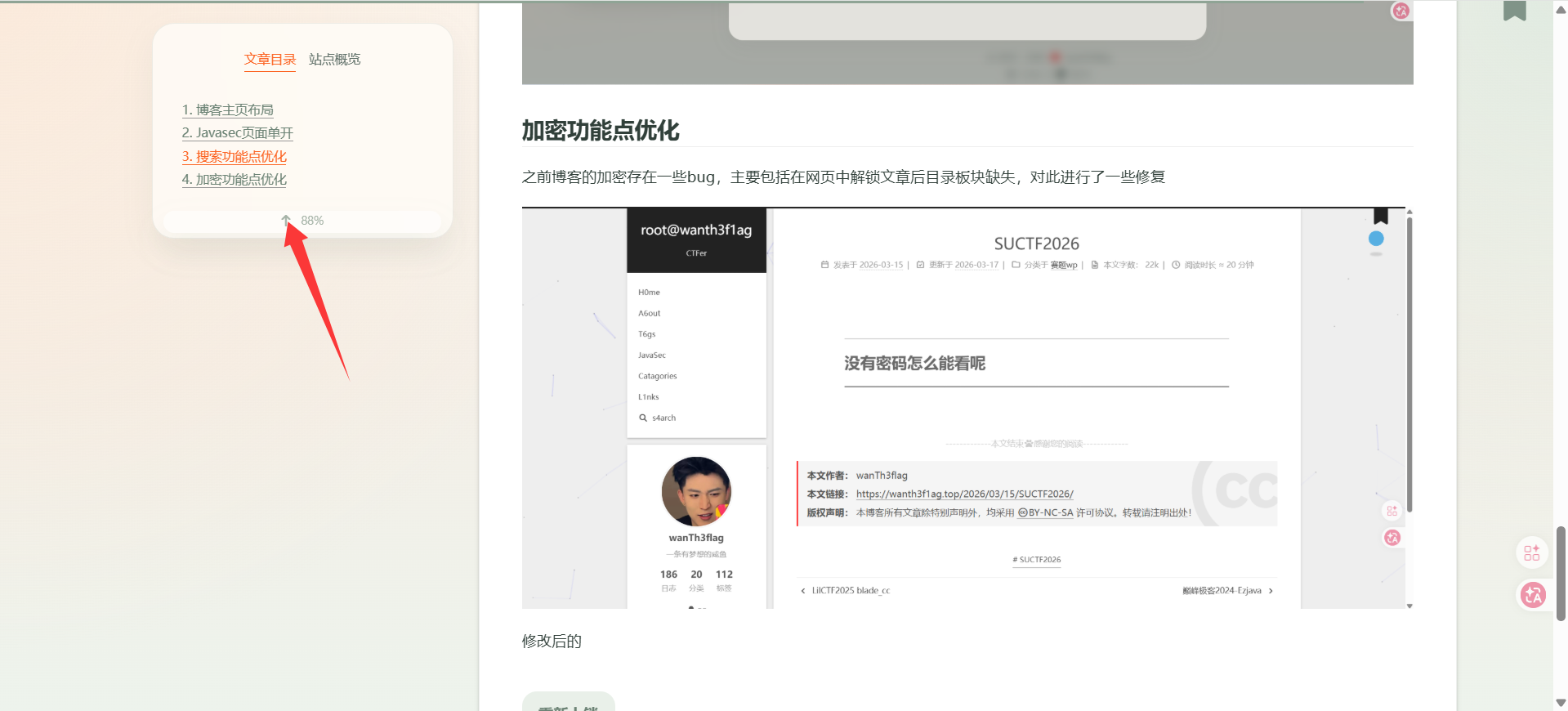
Task: Click the pink translate badge on the top image
Action: click(1400, 11)
